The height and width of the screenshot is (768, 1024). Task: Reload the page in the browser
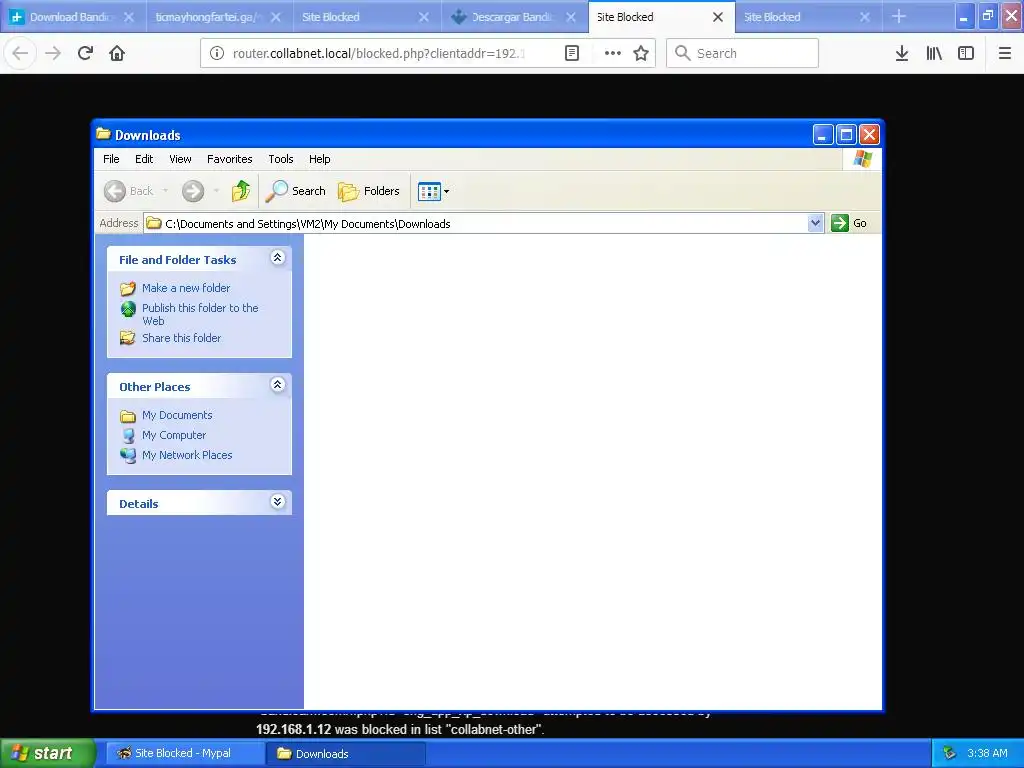pos(85,53)
